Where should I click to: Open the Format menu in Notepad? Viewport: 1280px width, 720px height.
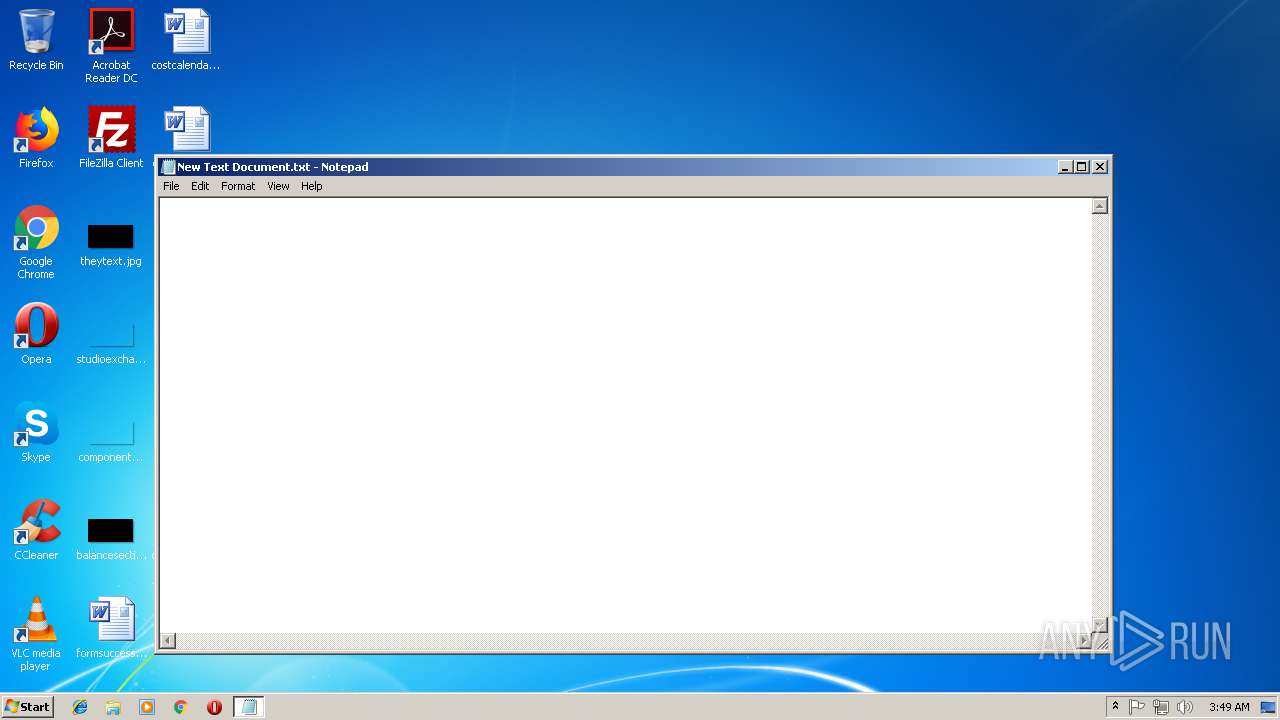tap(238, 186)
